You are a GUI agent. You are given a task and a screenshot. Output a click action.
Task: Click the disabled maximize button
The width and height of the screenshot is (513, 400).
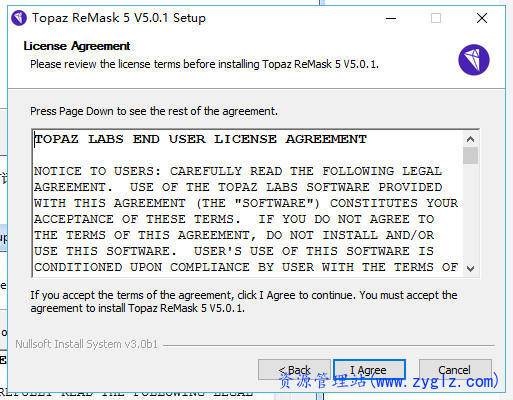tap(436, 18)
